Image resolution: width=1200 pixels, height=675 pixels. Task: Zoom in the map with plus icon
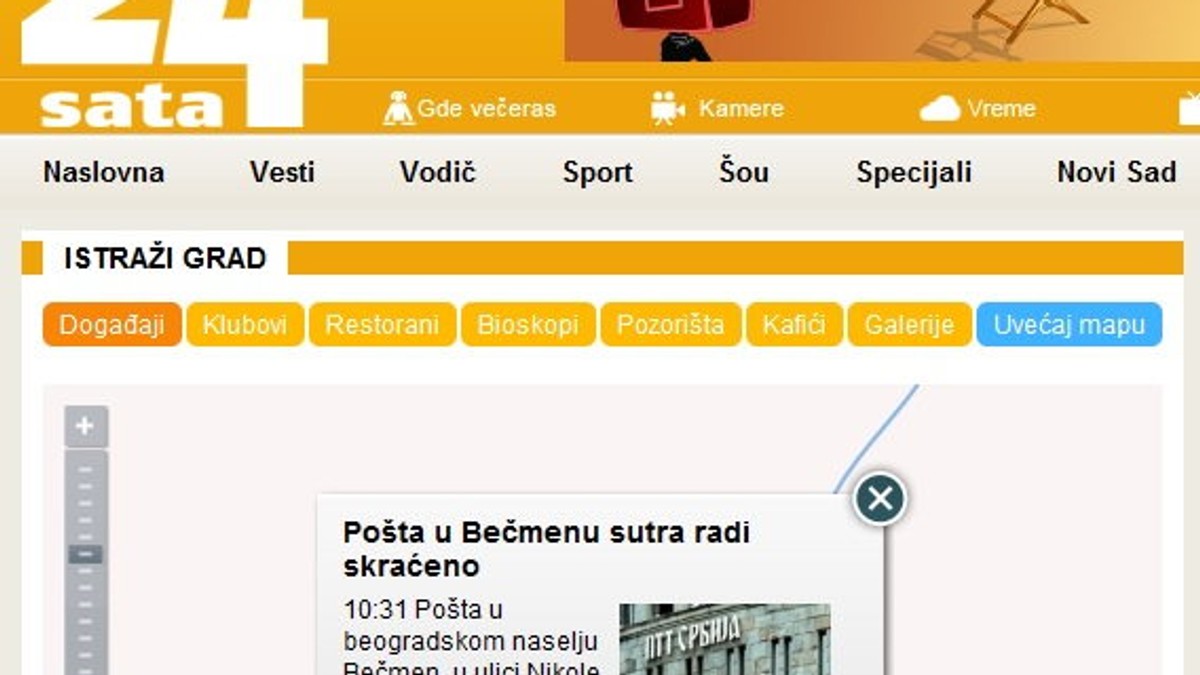(85, 427)
